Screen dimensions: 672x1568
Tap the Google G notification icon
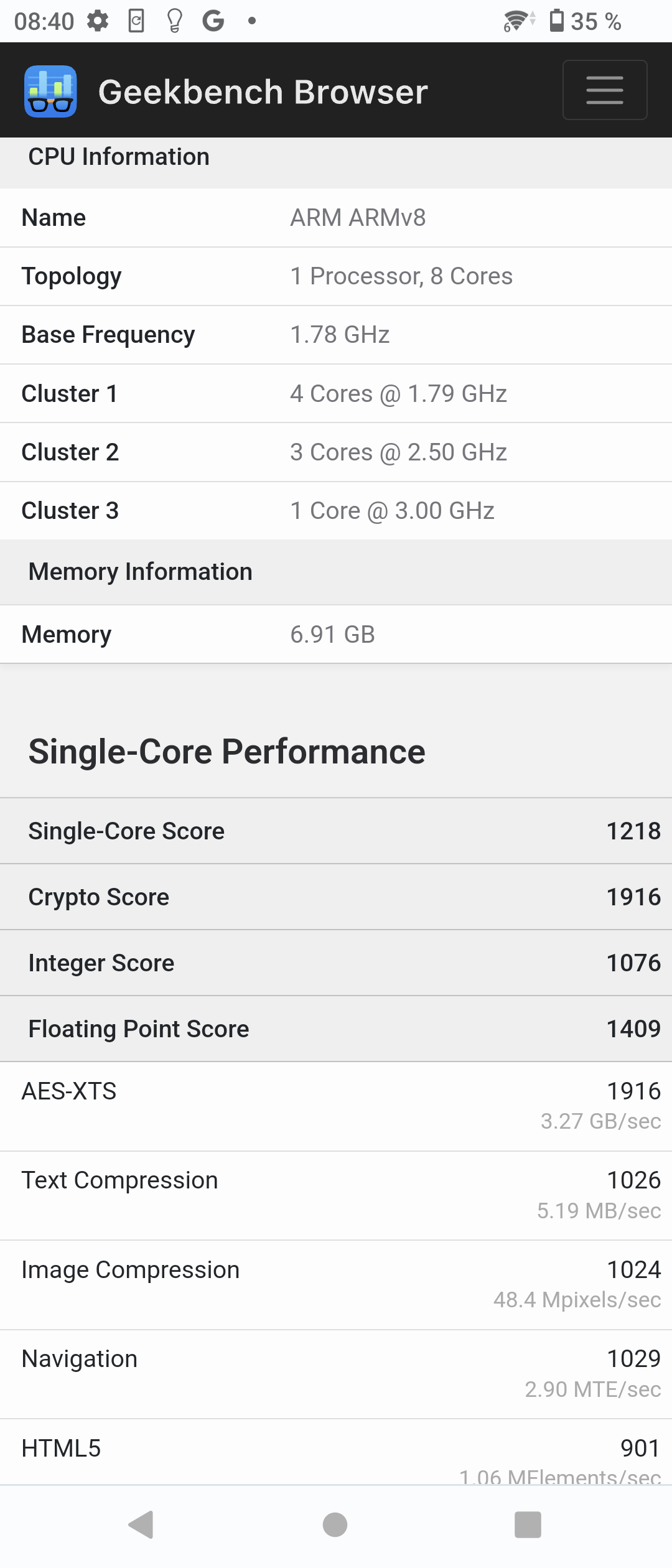point(213,21)
